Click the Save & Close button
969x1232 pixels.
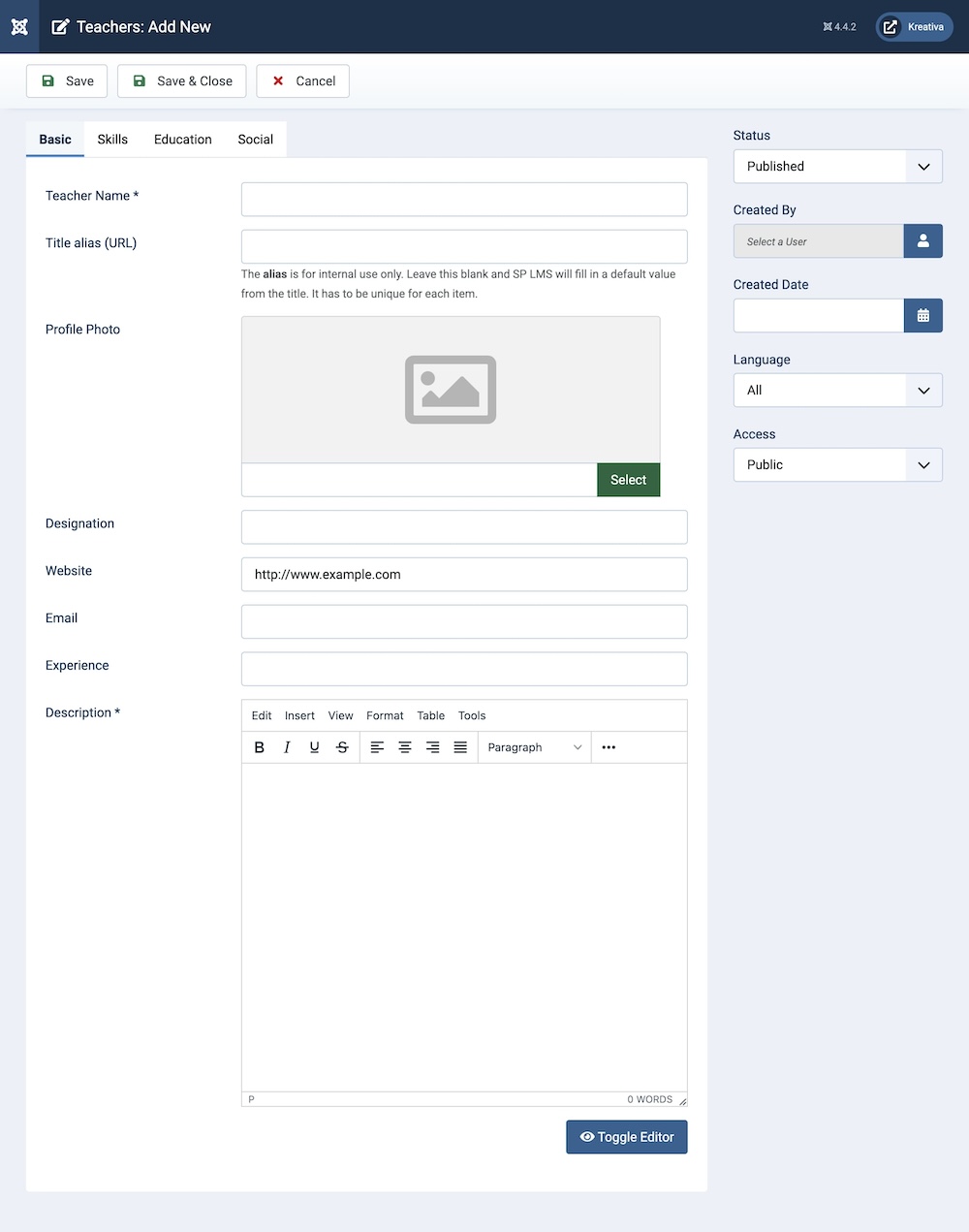tap(182, 81)
